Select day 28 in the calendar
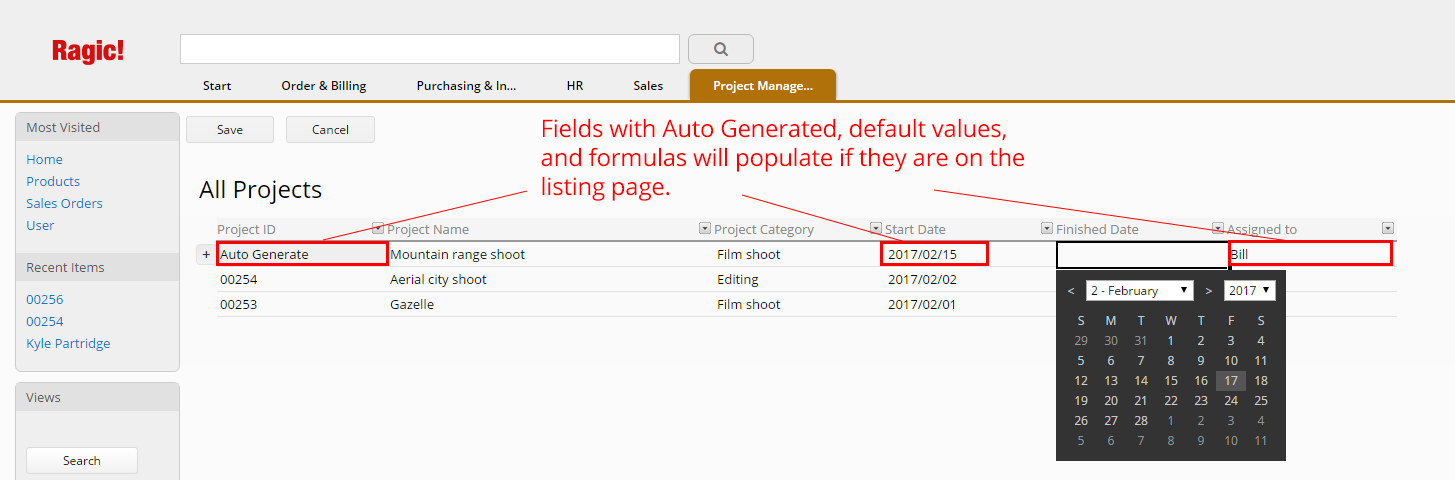Screen dimensions: 1455x480 coord(1141,420)
